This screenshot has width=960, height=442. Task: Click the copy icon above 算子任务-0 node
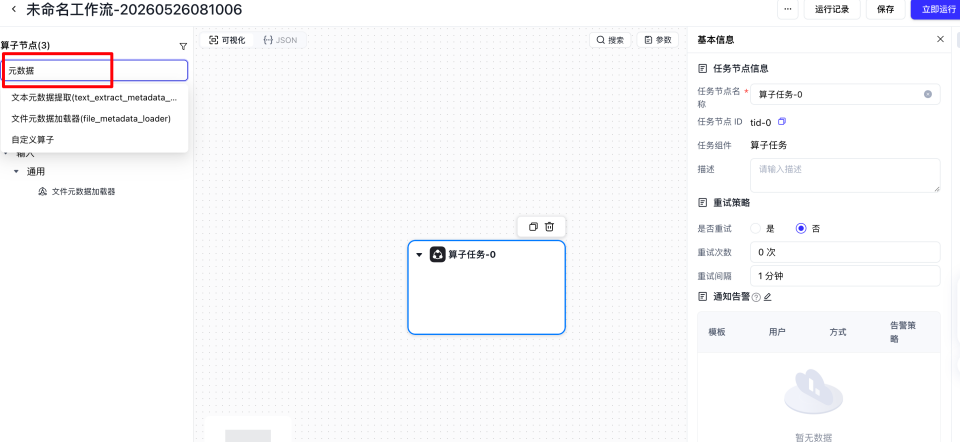[533, 227]
